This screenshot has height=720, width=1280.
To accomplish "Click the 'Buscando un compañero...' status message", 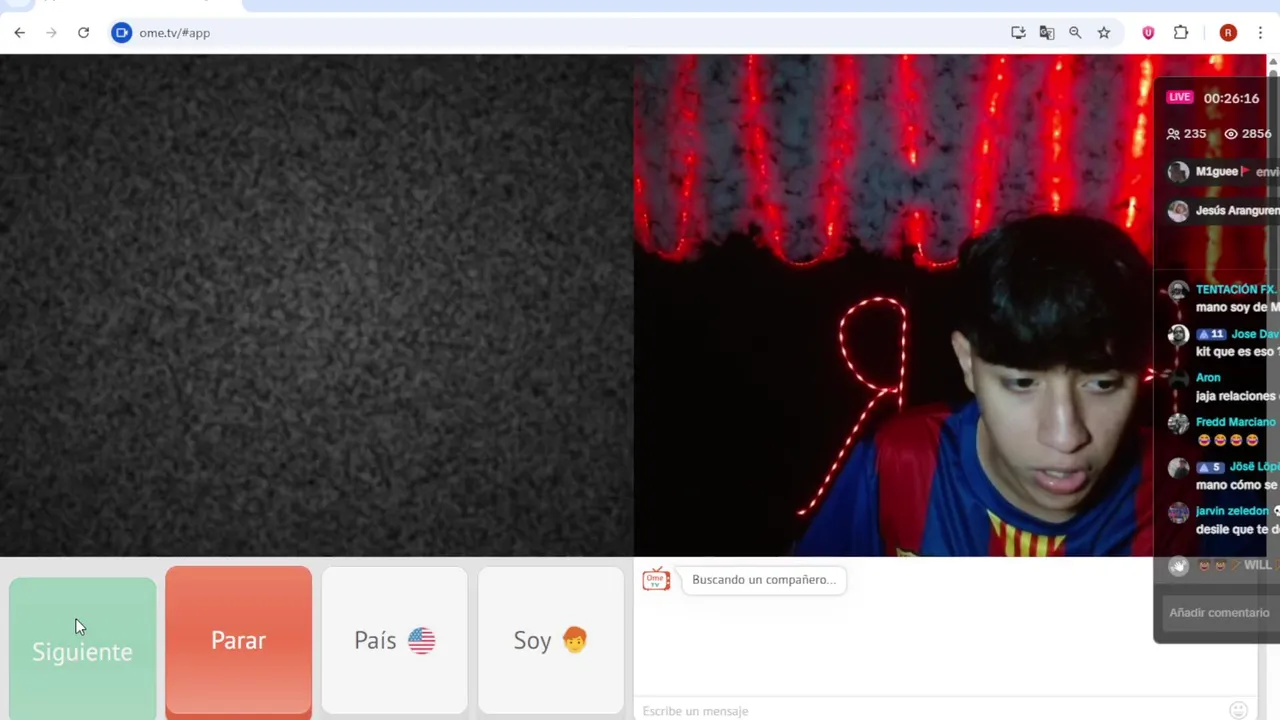I will 764,580.
